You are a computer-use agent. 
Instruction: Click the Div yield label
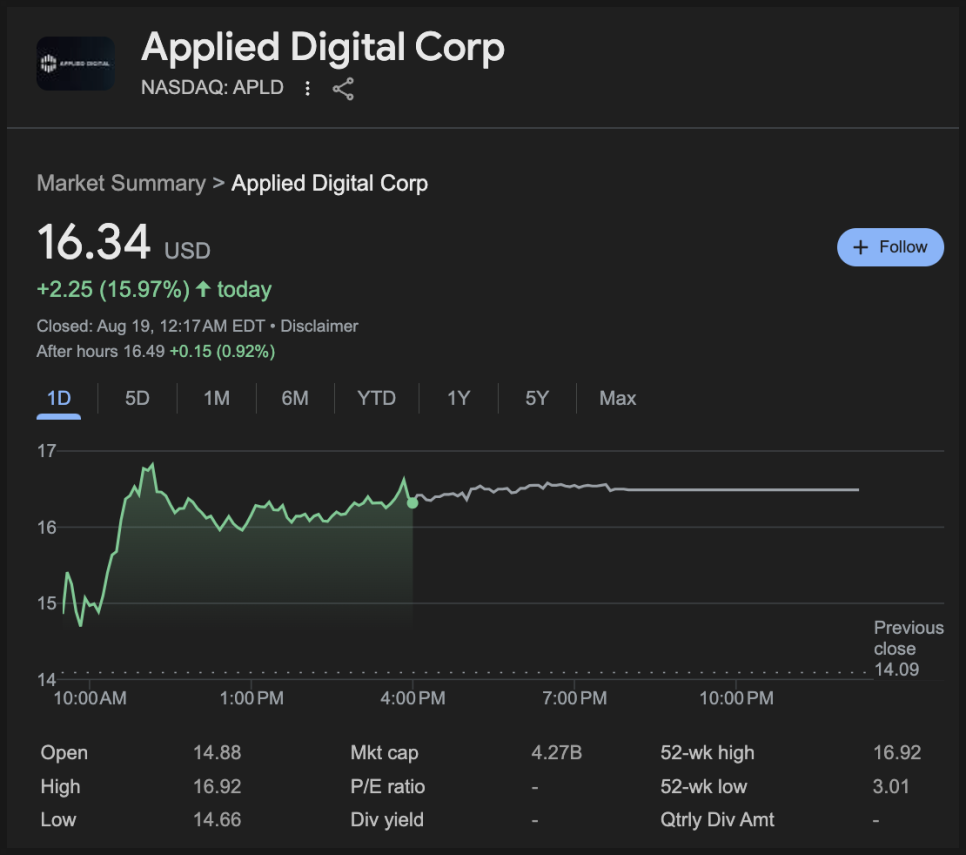[x=387, y=820]
